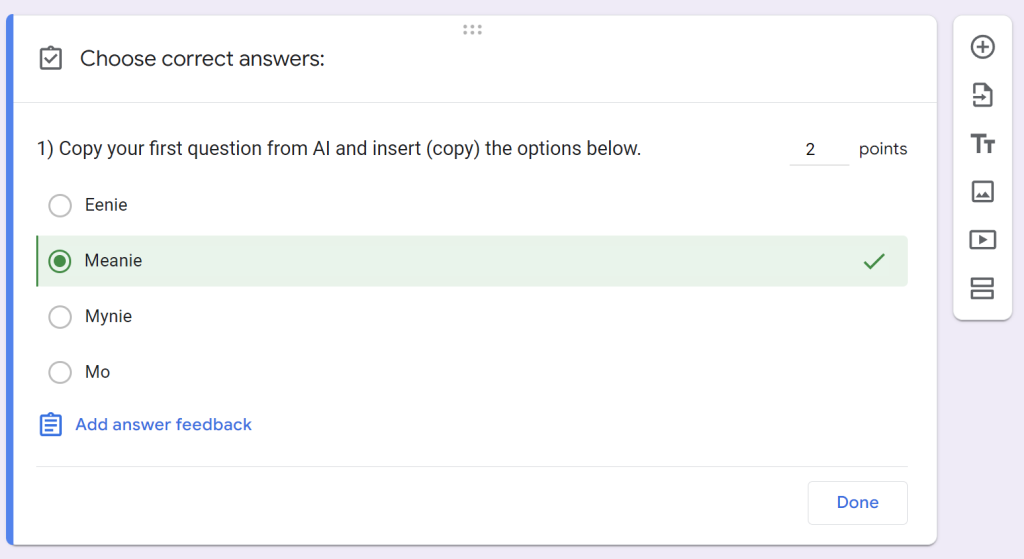Select the Mo radio option
This screenshot has height=559, width=1024.
click(60, 372)
